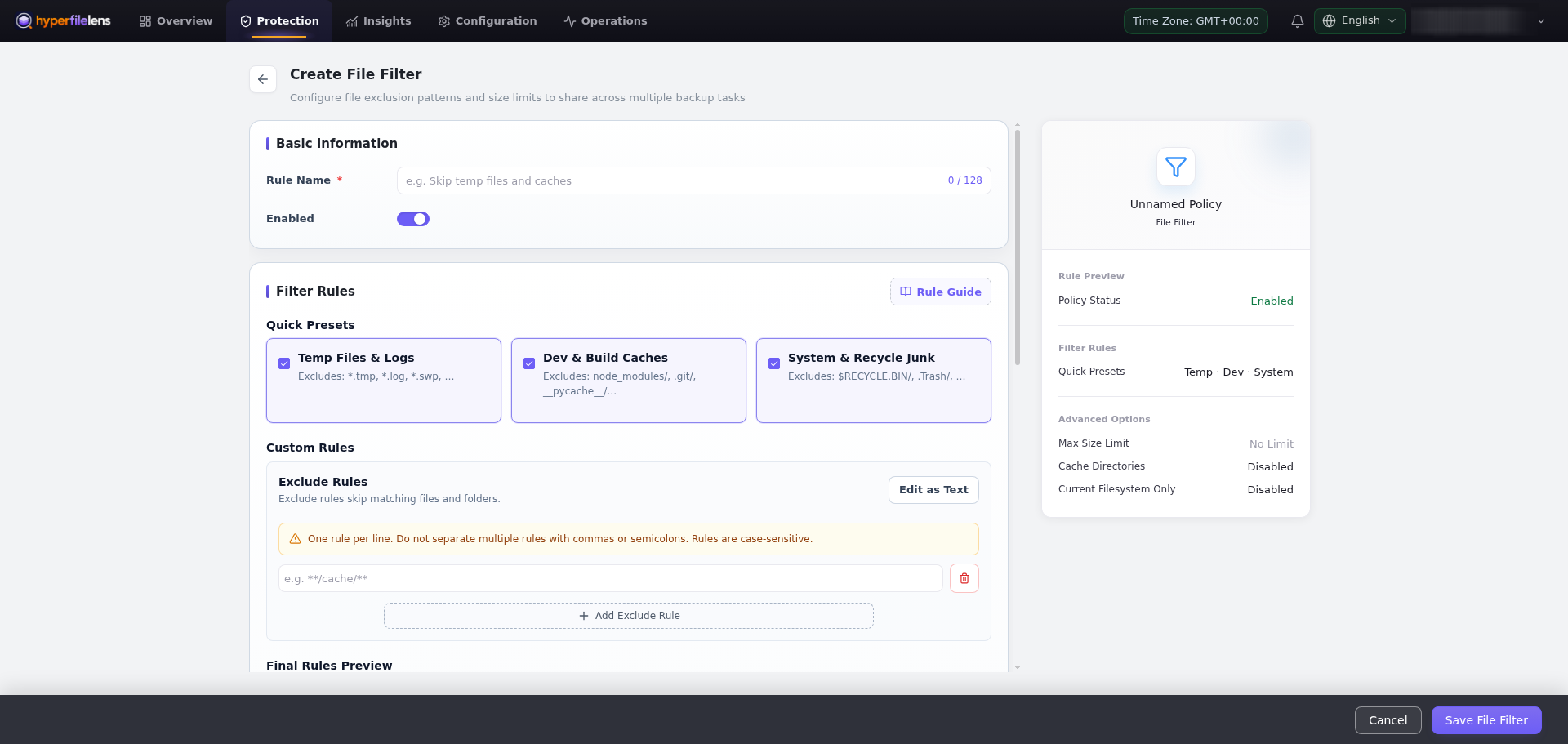Open the Operations tab
The image size is (1568, 744).
[605, 21]
